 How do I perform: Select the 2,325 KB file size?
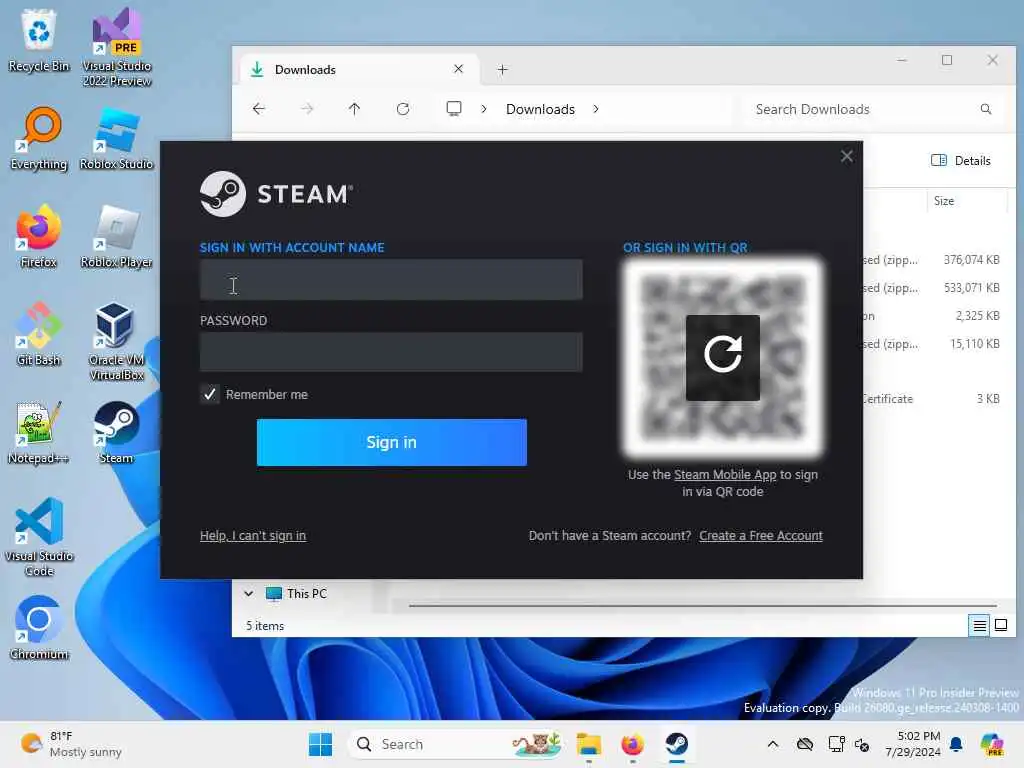(977, 316)
